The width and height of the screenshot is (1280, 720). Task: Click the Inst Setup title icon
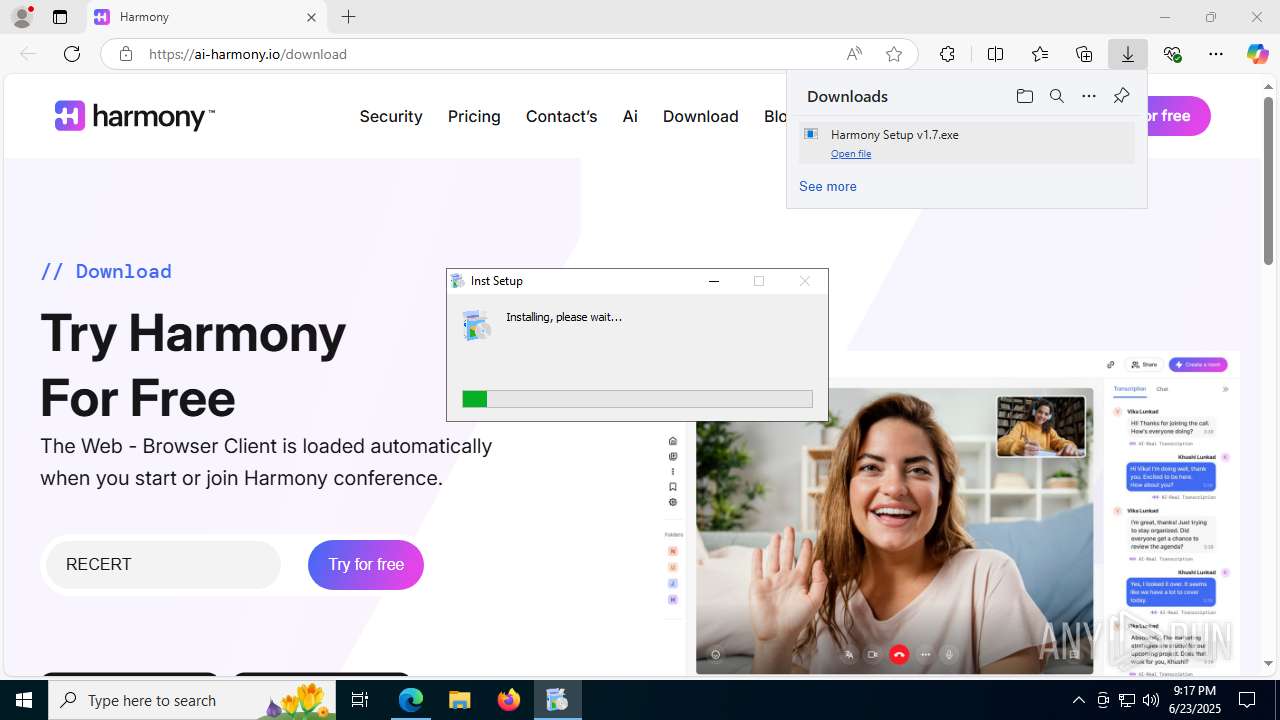click(x=458, y=281)
